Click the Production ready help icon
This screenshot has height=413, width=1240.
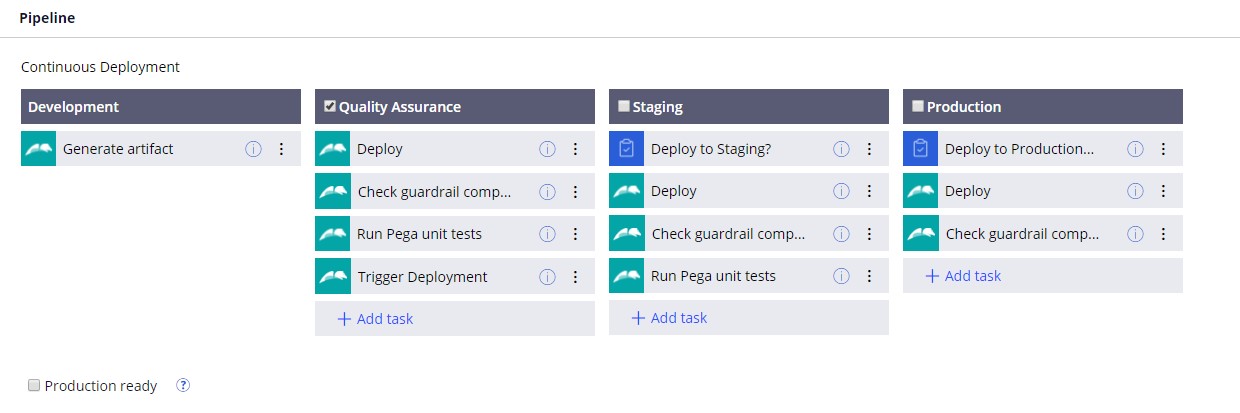[x=183, y=386]
